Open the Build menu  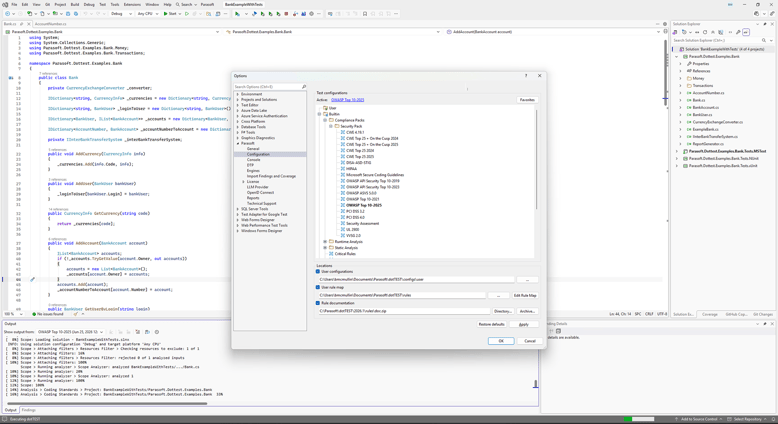75,4
